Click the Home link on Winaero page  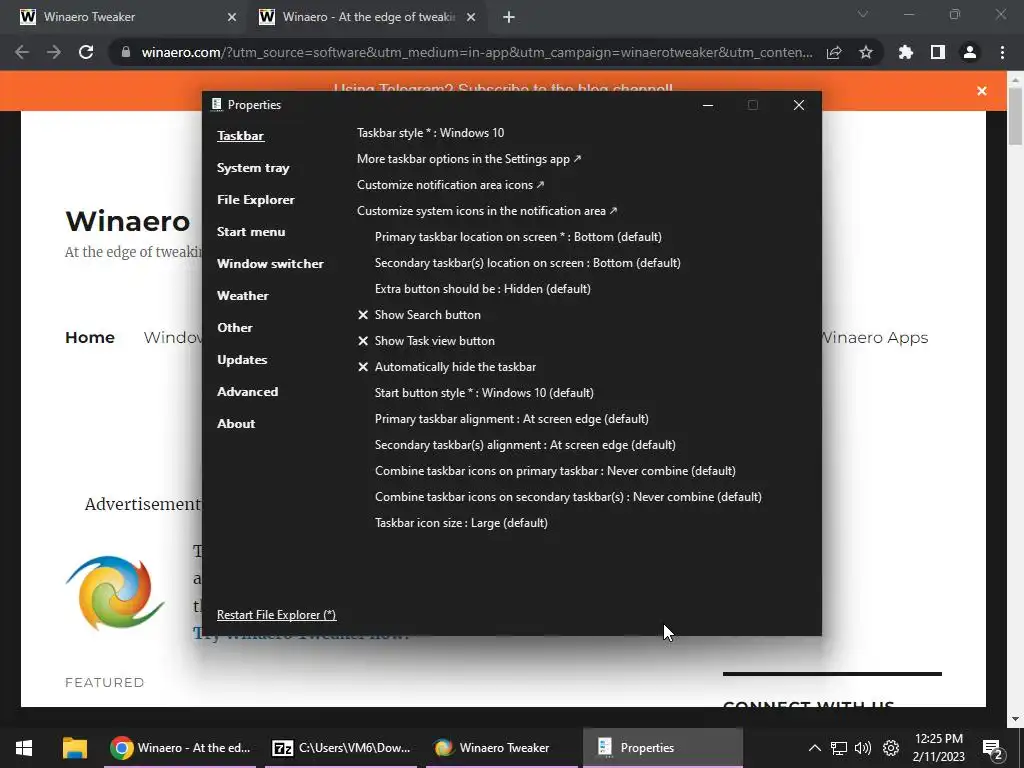point(89,338)
